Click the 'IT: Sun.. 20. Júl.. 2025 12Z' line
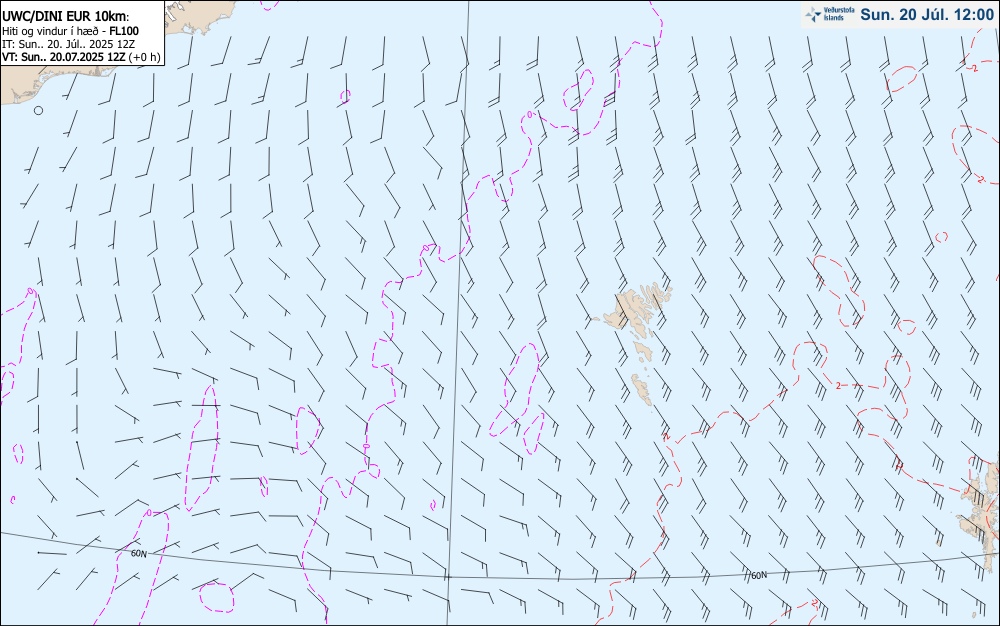This screenshot has height=626, width=1000. pyautogui.click(x=68, y=44)
